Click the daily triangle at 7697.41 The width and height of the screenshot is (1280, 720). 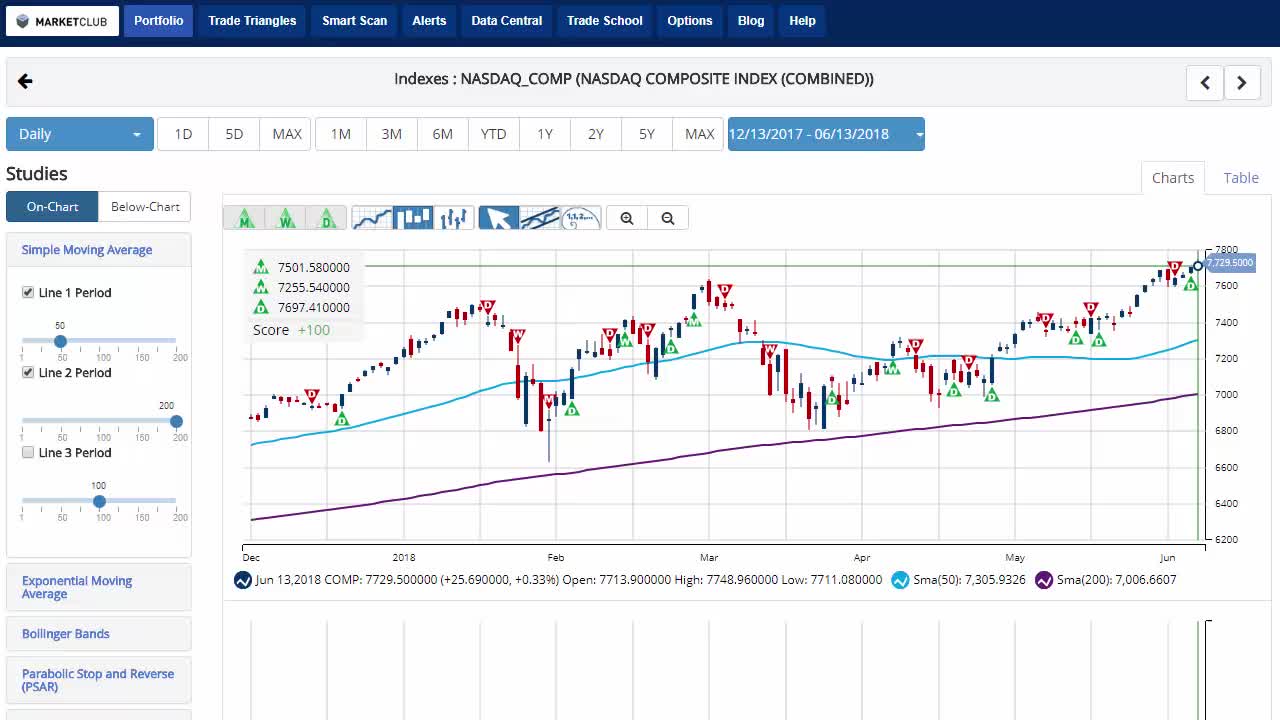pos(261,307)
